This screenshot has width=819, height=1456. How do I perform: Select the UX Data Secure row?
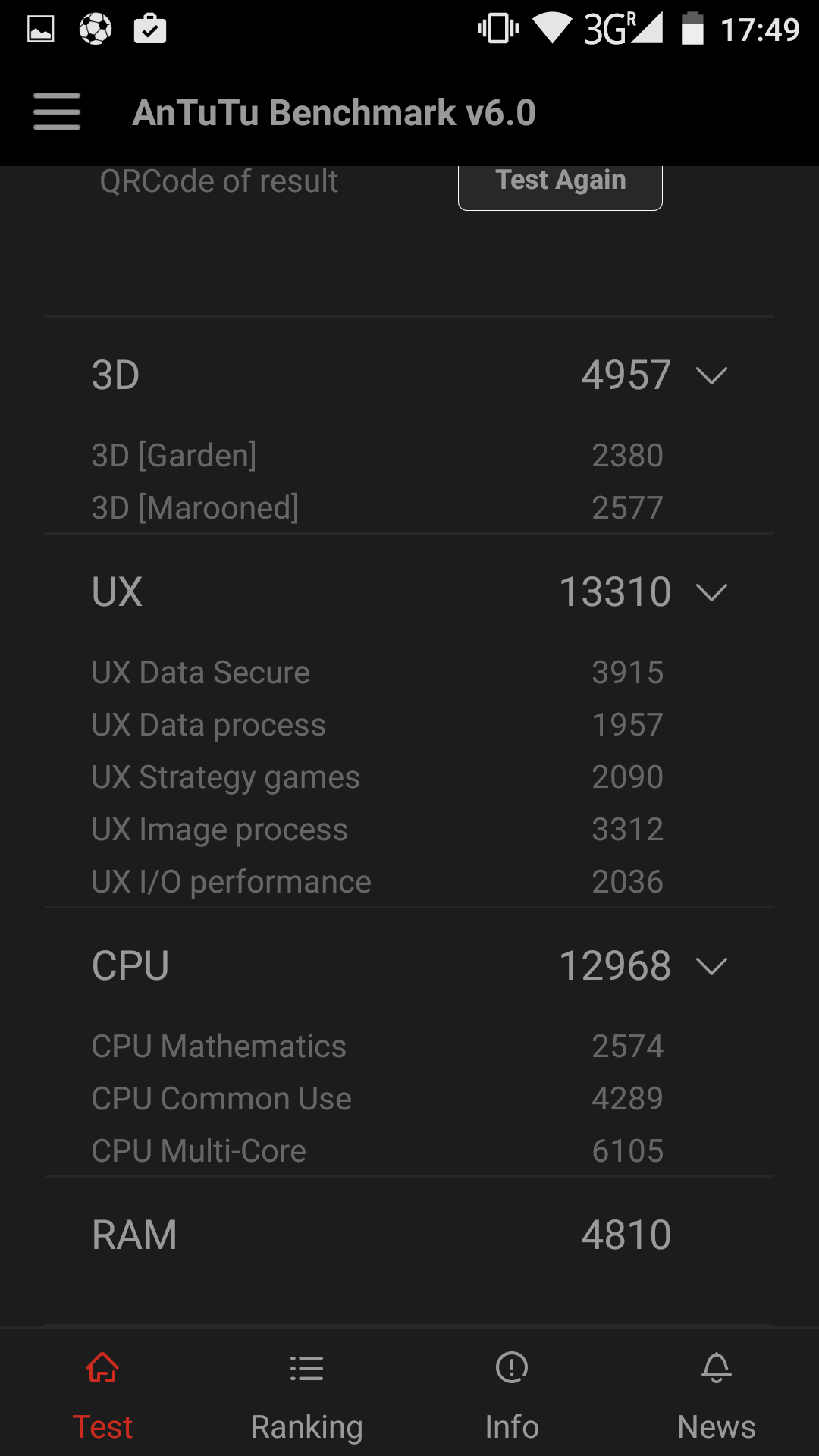coord(409,672)
